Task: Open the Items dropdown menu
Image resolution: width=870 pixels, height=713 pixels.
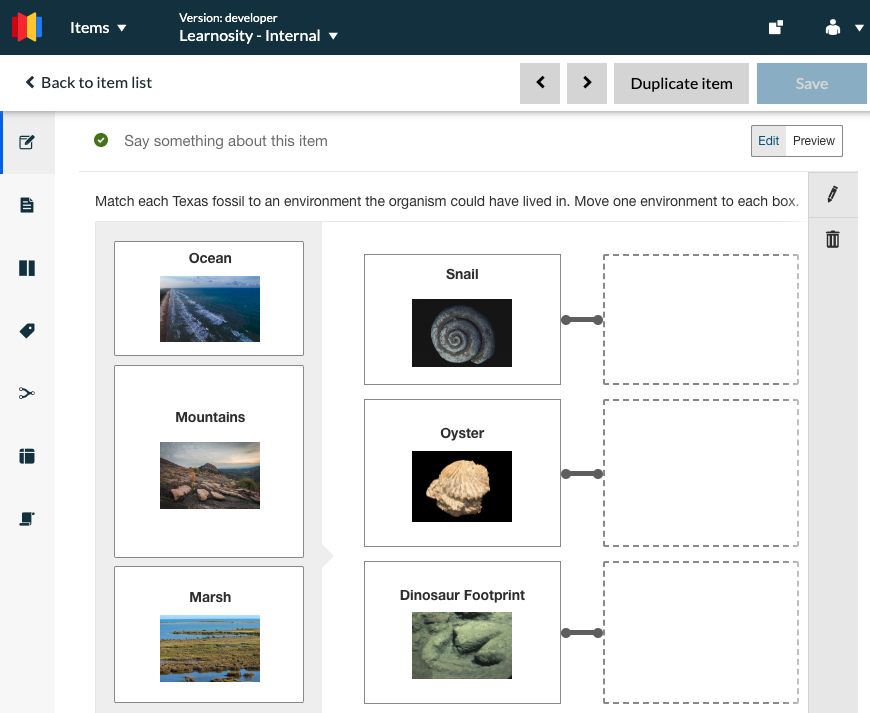Action: pos(97,27)
